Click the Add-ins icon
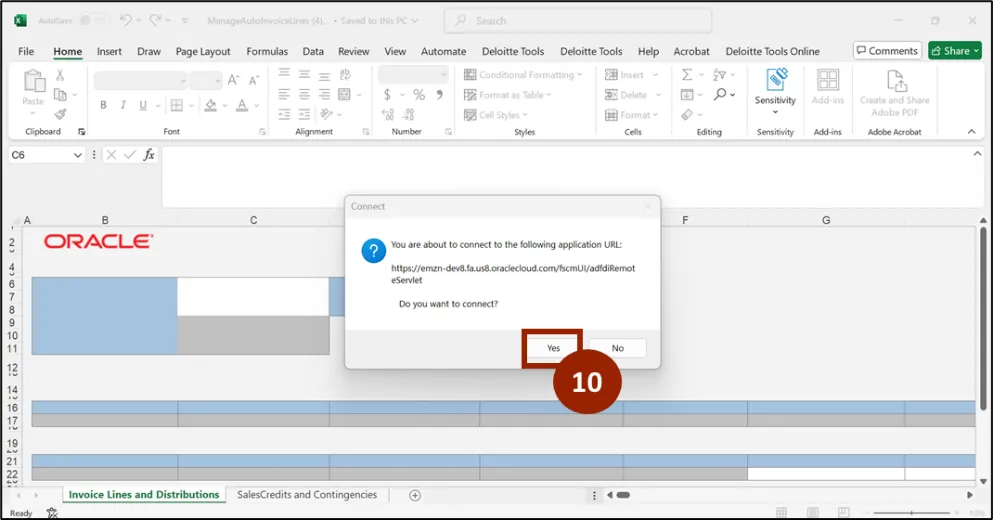This screenshot has width=993, height=520. (827, 81)
